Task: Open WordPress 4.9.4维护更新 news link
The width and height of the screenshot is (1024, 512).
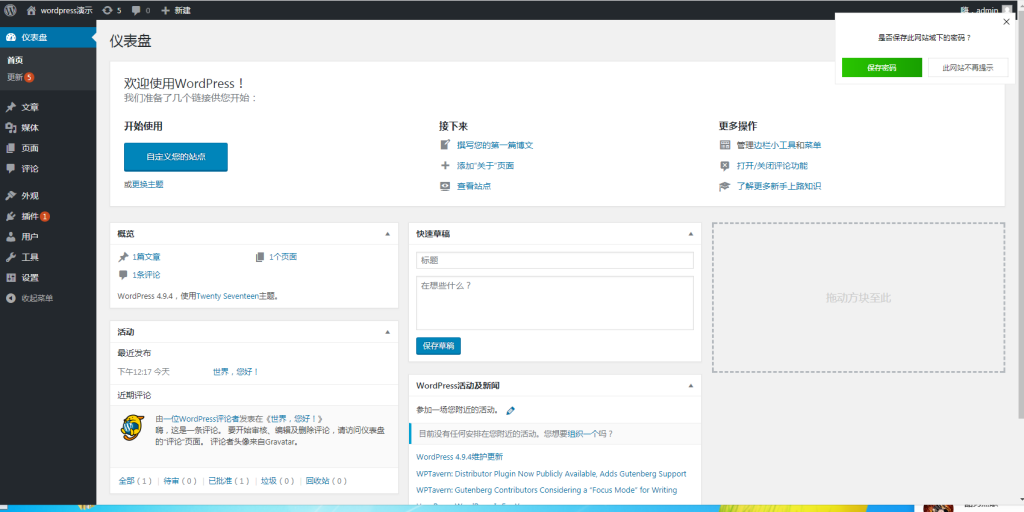Action: click(459, 457)
